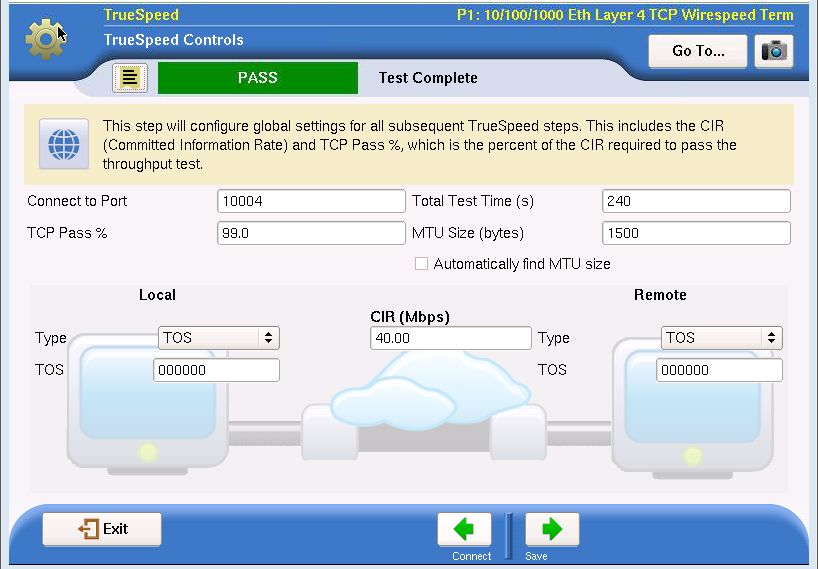Click the Connect label below arrow
Screen dimensions: 818x569
472,556
